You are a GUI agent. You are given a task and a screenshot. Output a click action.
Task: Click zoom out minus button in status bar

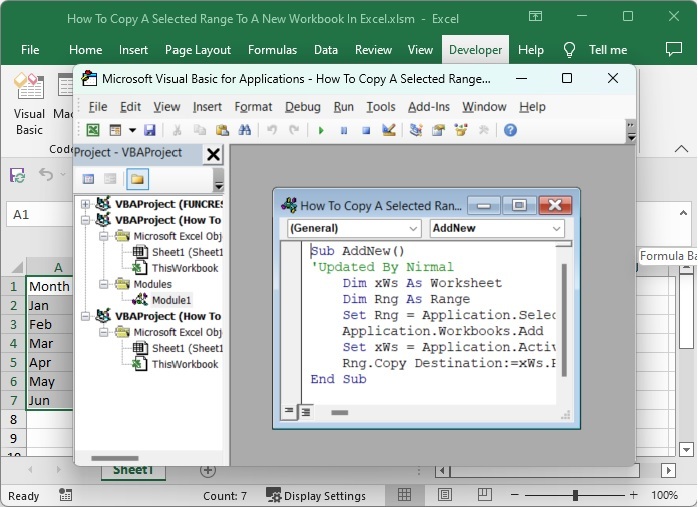tap(514, 495)
